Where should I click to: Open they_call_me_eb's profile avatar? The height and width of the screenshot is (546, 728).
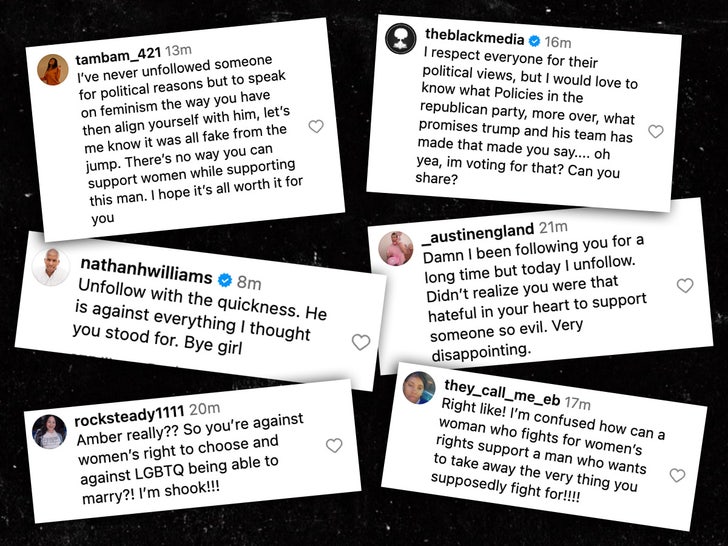[418, 387]
